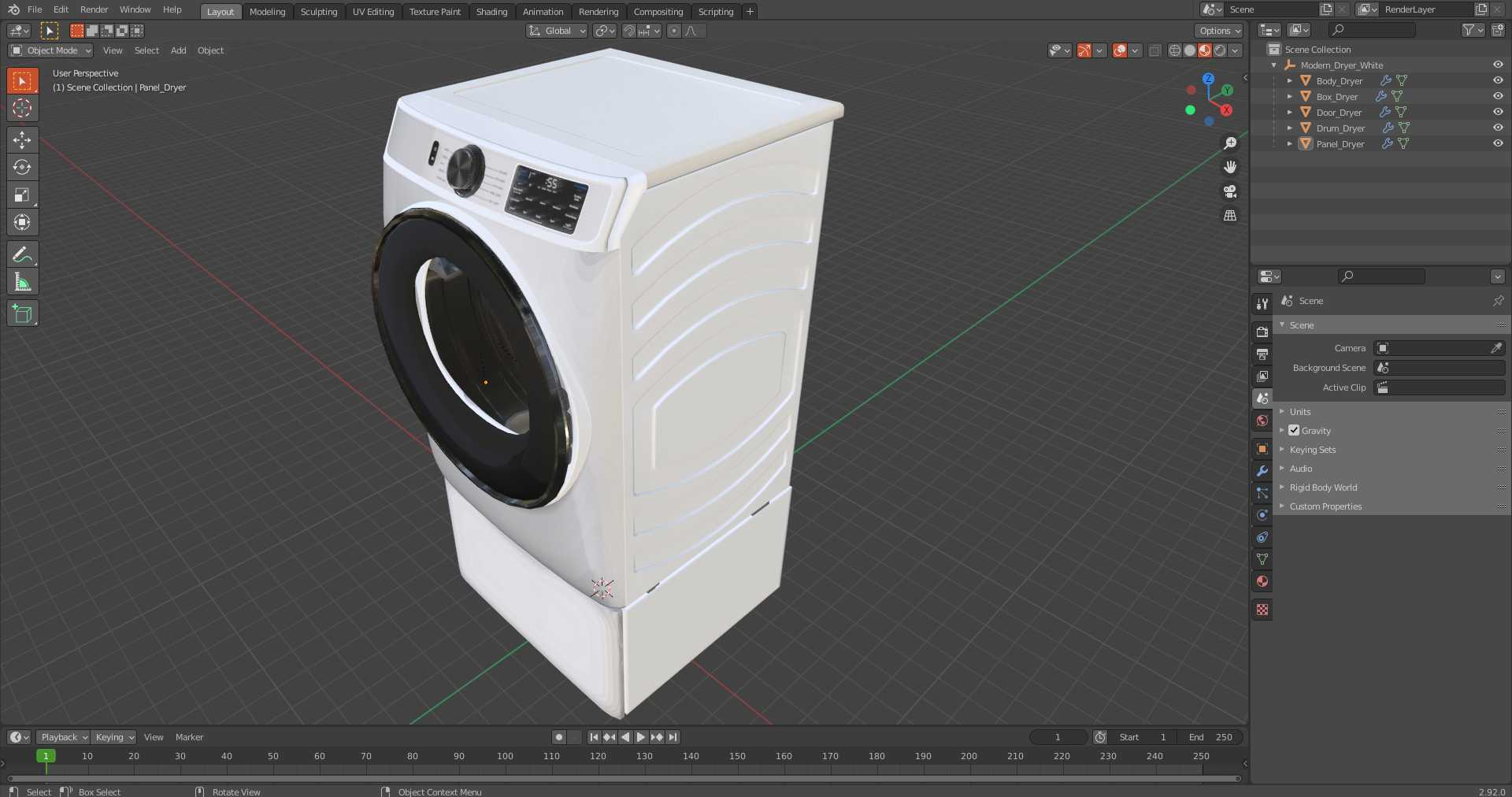Select the Add Cube tool
Image resolution: width=1512 pixels, height=797 pixels.
coord(22,313)
